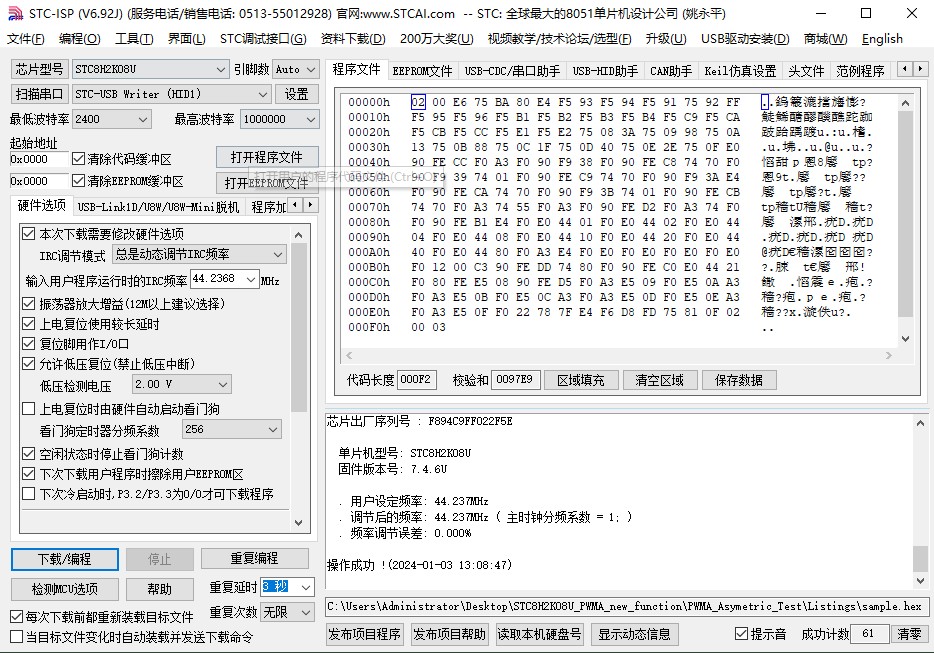Toggle 清除EEPROM缓冲区 checkbox
The width and height of the screenshot is (934, 653).
[79, 181]
